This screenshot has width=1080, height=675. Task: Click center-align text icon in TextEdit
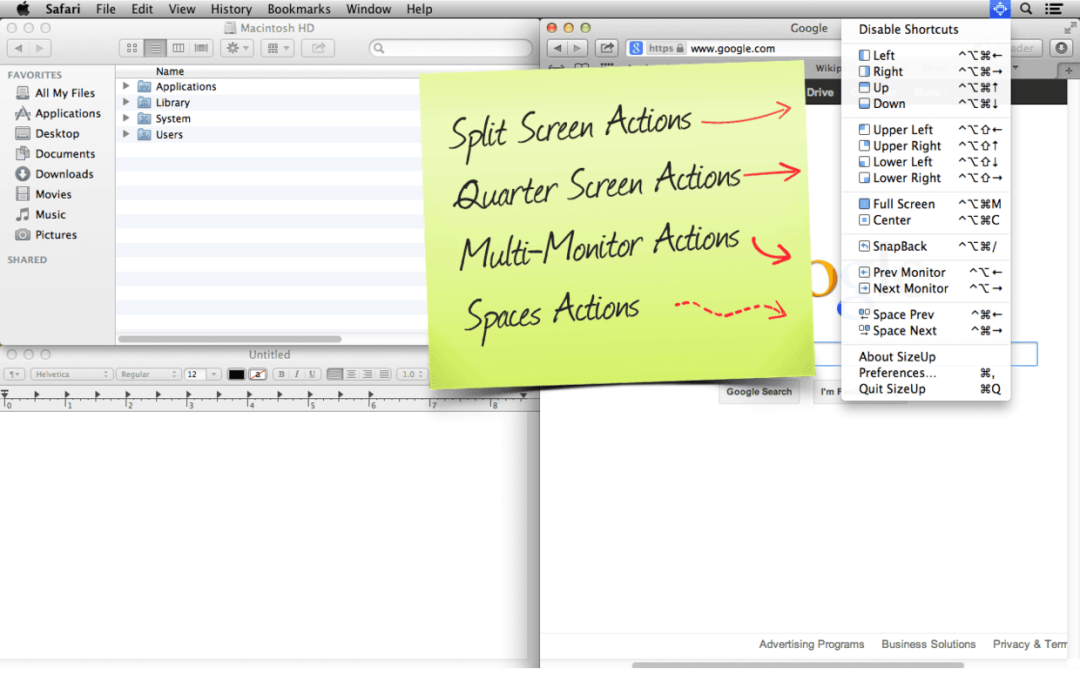pos(351,374)
